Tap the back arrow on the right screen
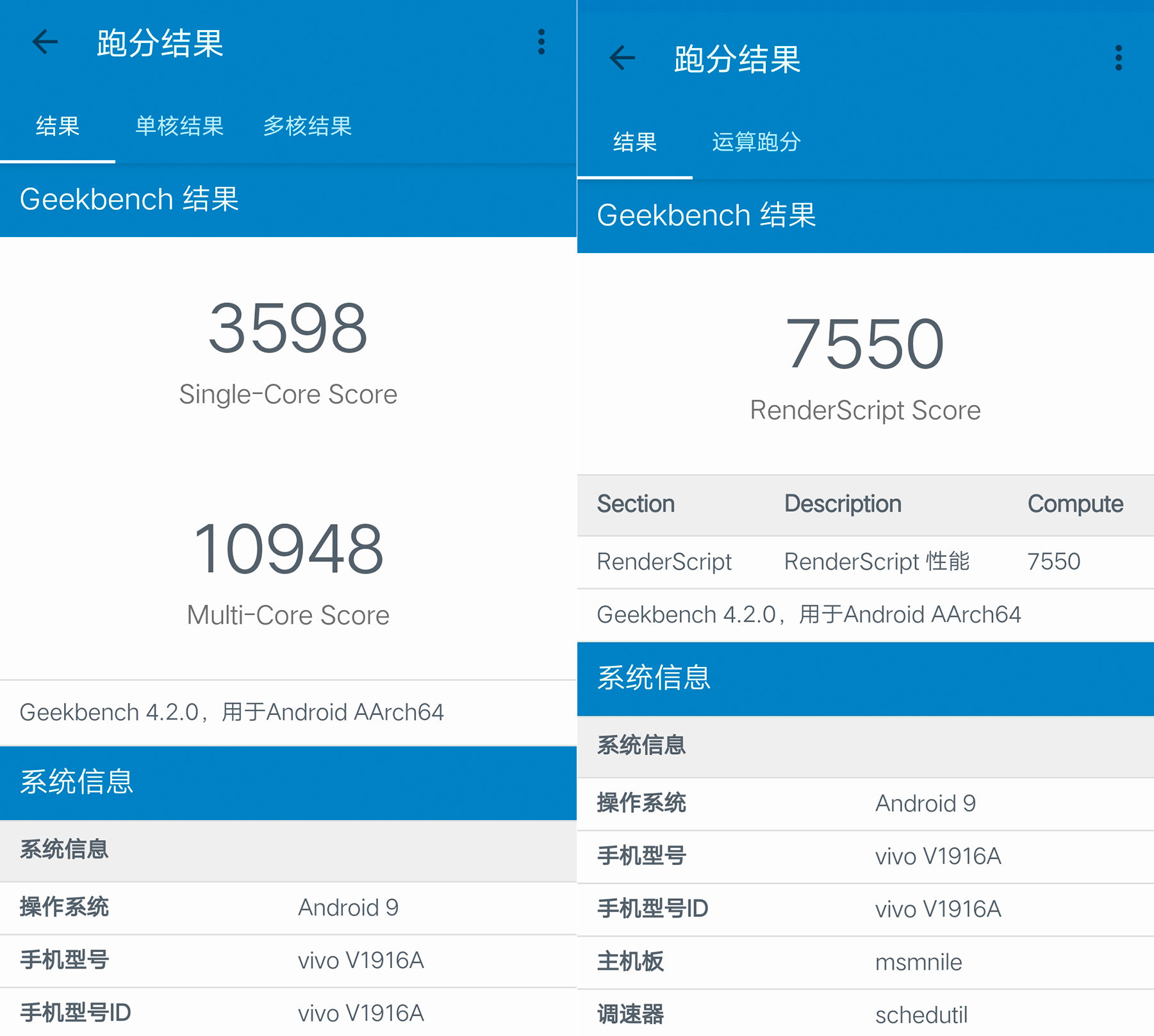 (x=621, y=58)
